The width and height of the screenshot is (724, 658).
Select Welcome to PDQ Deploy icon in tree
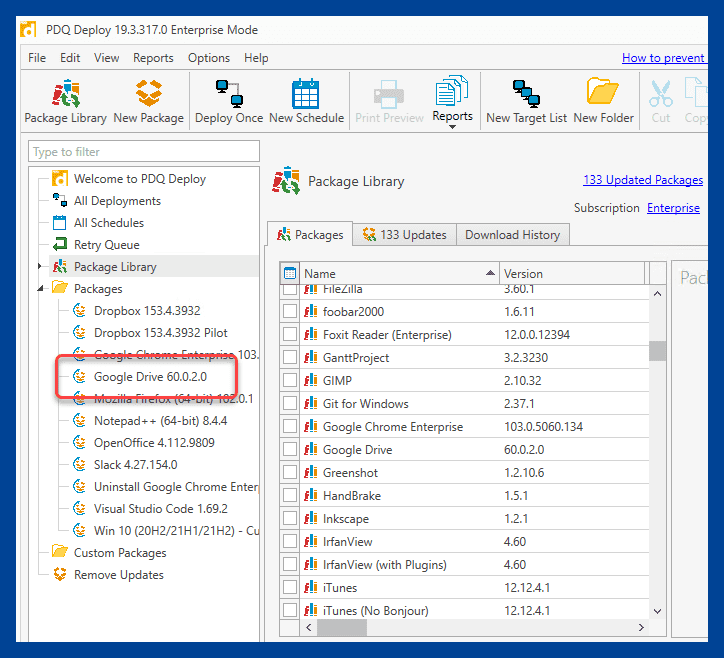pos(60,179)
